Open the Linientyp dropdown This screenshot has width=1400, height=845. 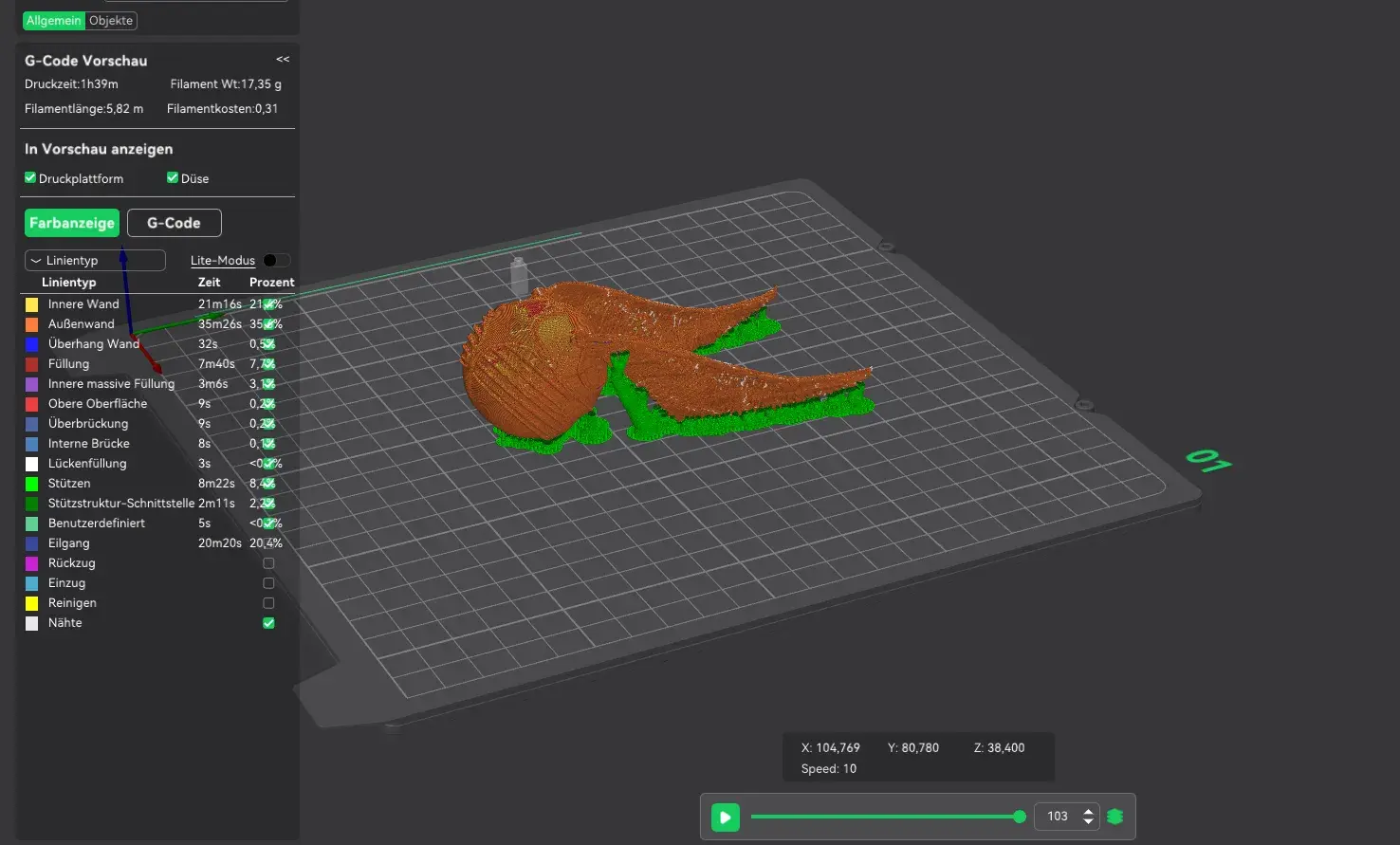coord(95,260)
